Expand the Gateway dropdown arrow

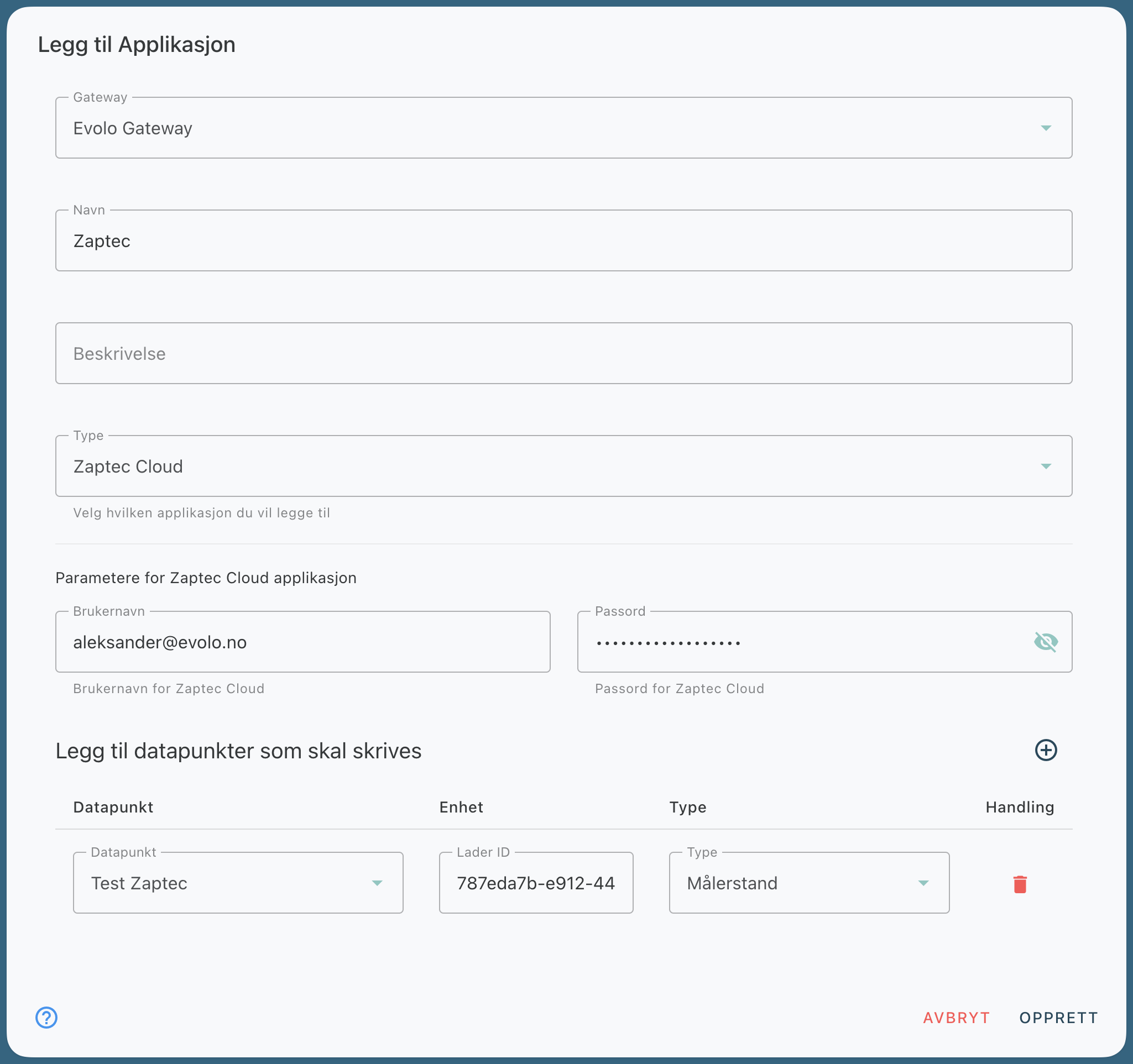(x=1045, y=128)
